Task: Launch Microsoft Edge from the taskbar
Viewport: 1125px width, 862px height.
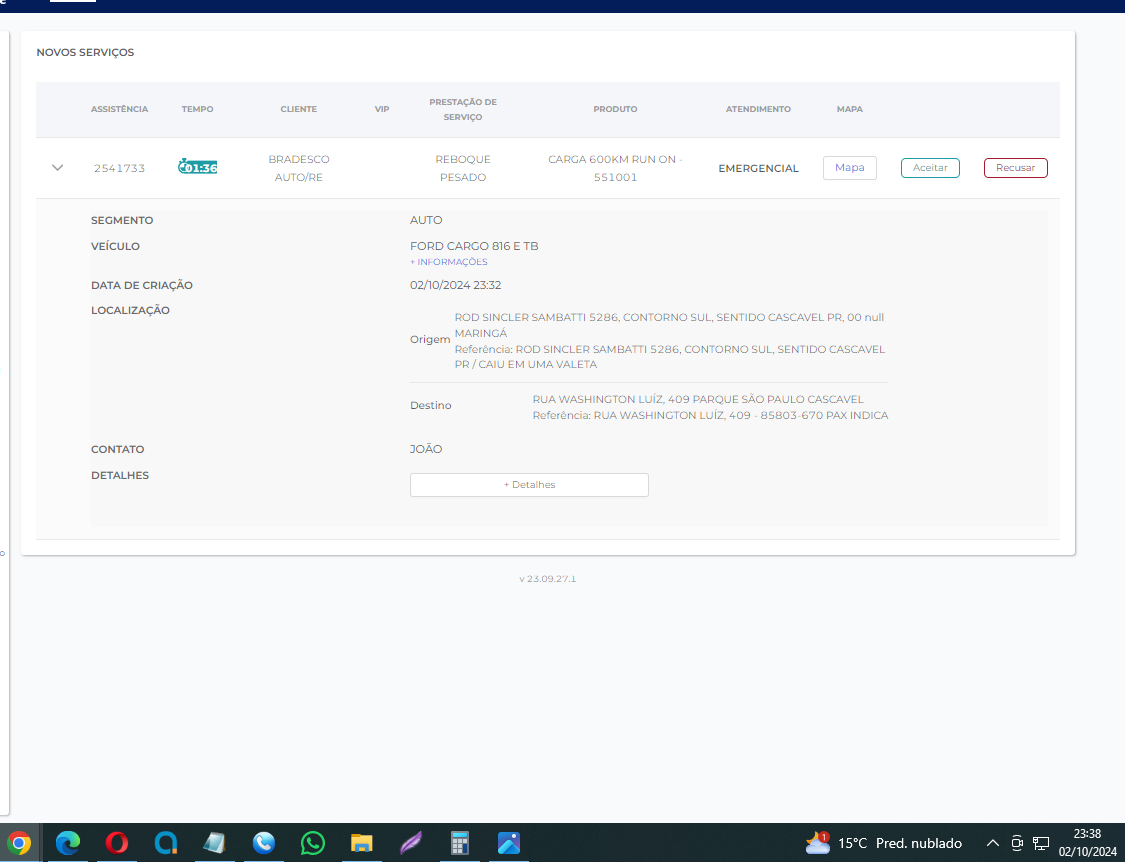Action: (68, 843)
